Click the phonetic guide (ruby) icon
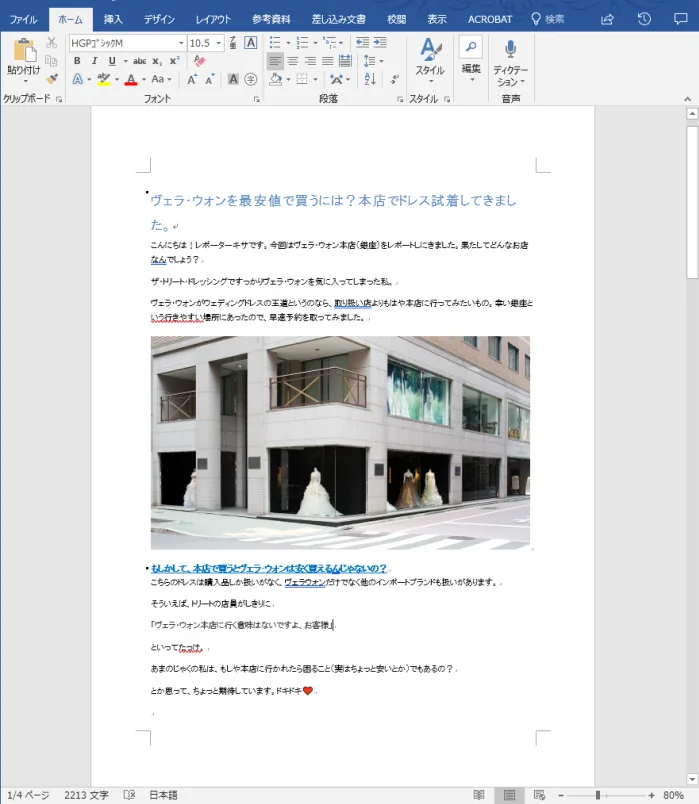The height and width of the screenshot is (804, 699). [233, 43]
